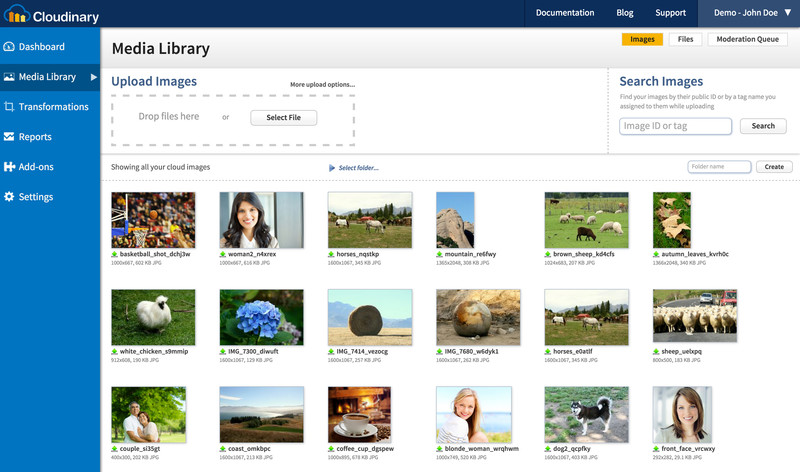Click green download icon for autumn_leaves_kvrh0c

click(x=656, y=254)
